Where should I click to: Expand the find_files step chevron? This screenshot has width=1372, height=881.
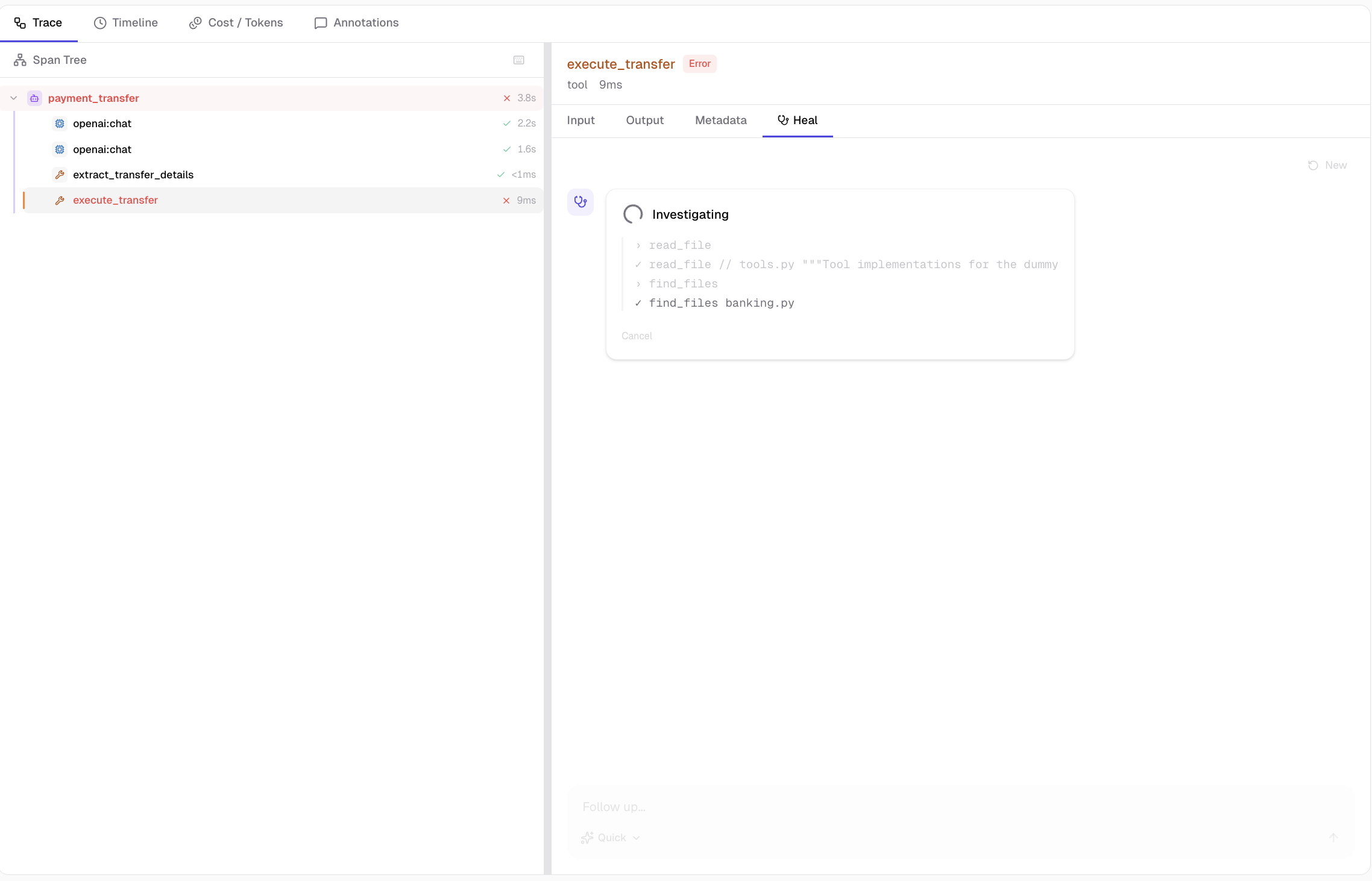(638, 284)
